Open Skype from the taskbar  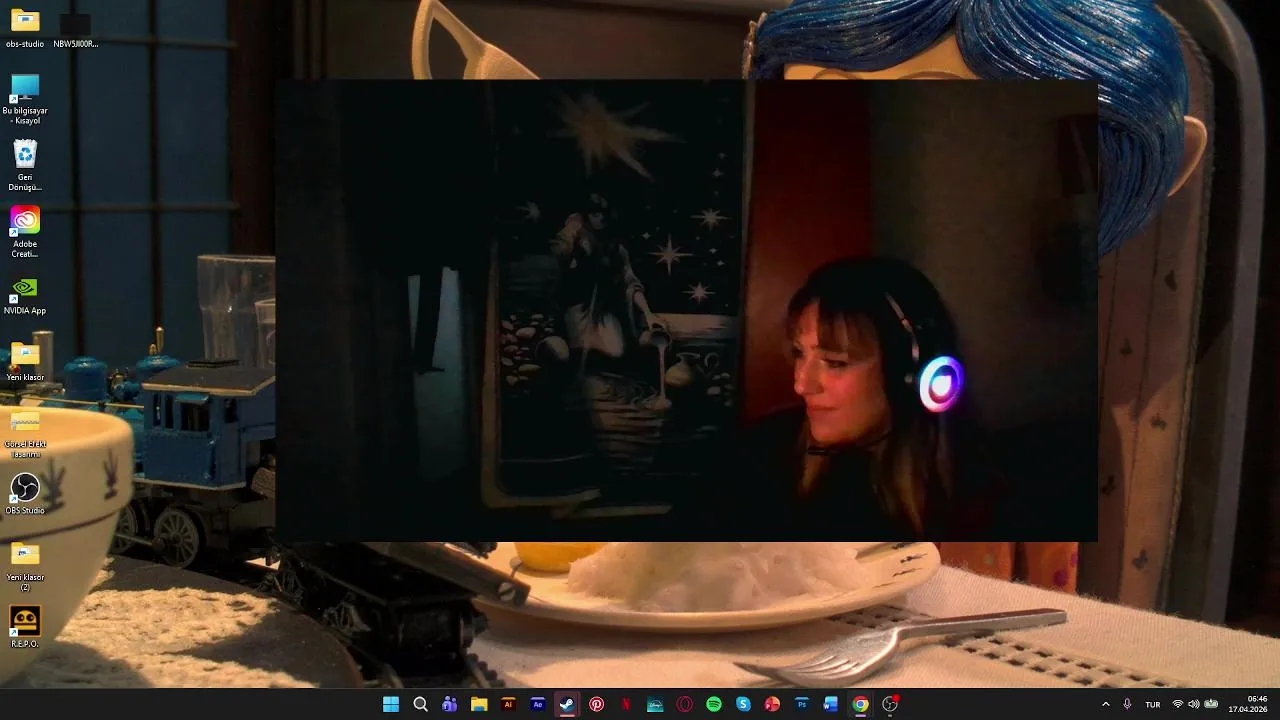tap(743, 704)
